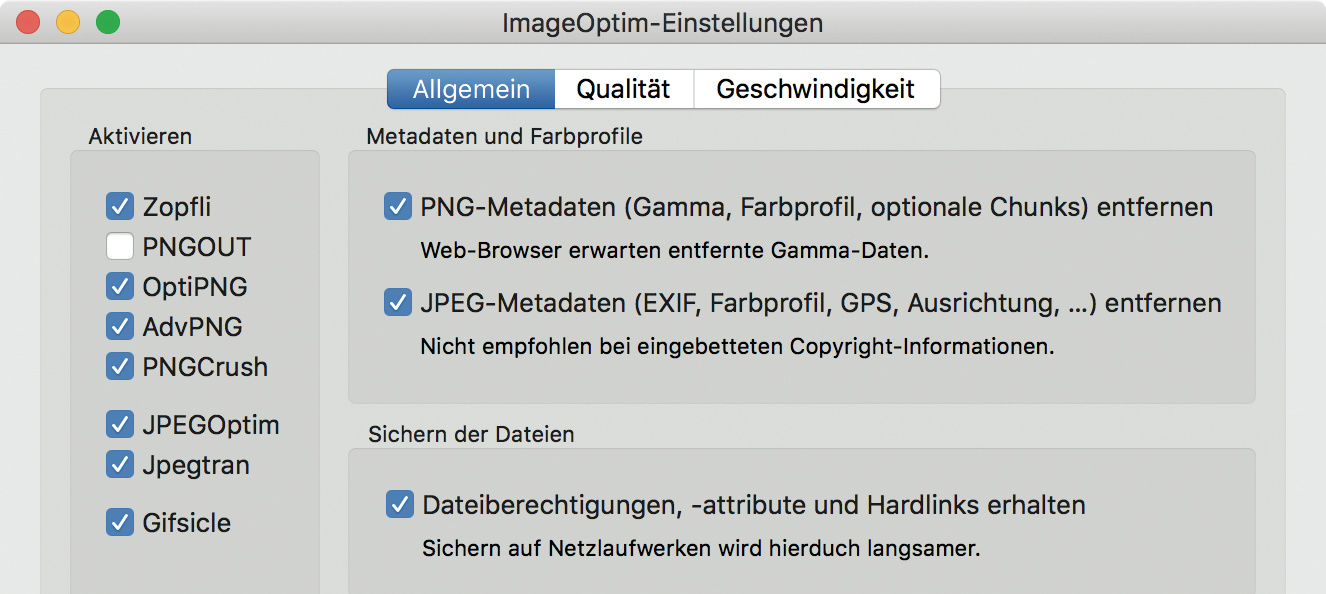
Task: Toggle the Jpegtran checkbox
Action: coord(120,465)
